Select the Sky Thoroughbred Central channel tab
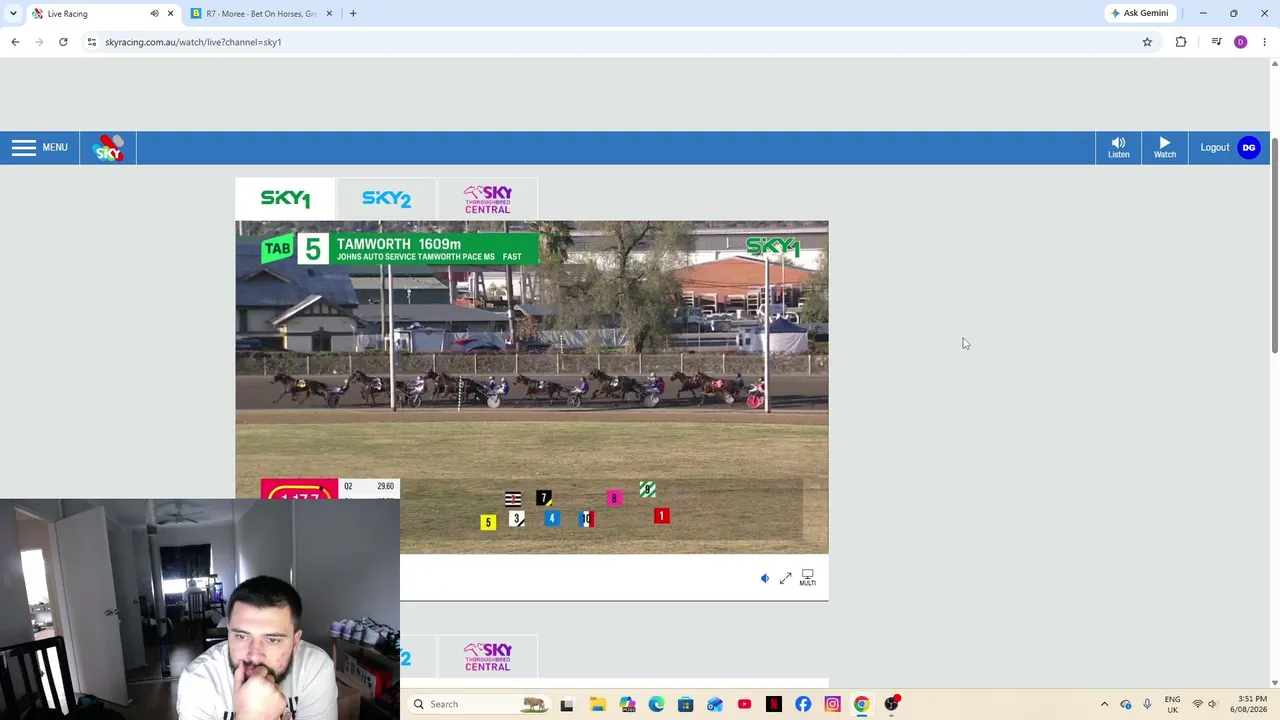This screenshot has width=1280, height=720. coord(487,199)
